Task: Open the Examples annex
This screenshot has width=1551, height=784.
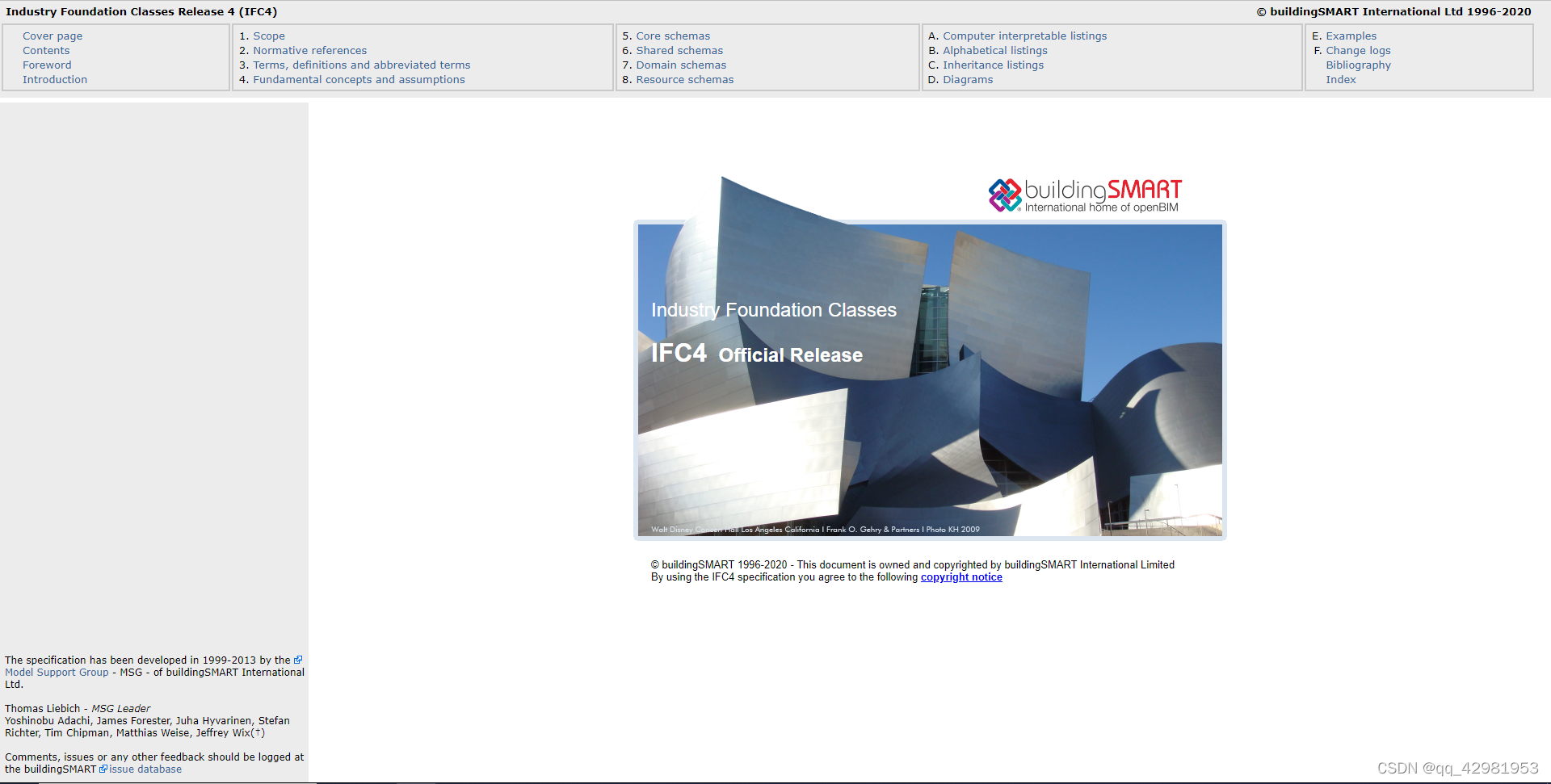Action: tap(1351, 36)
